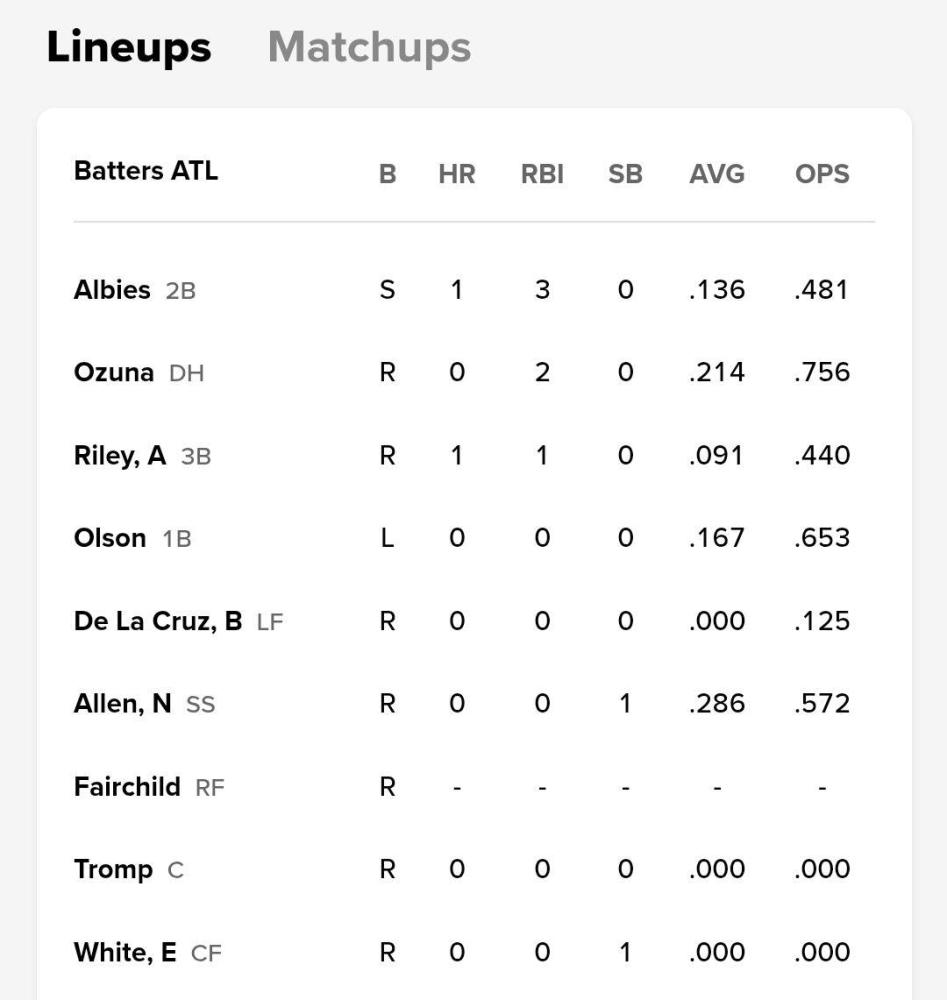Image resolution: width=947 pixels, height=1000 pixels.
Task: Tap Allen, N player row
Action: point(122,704)
